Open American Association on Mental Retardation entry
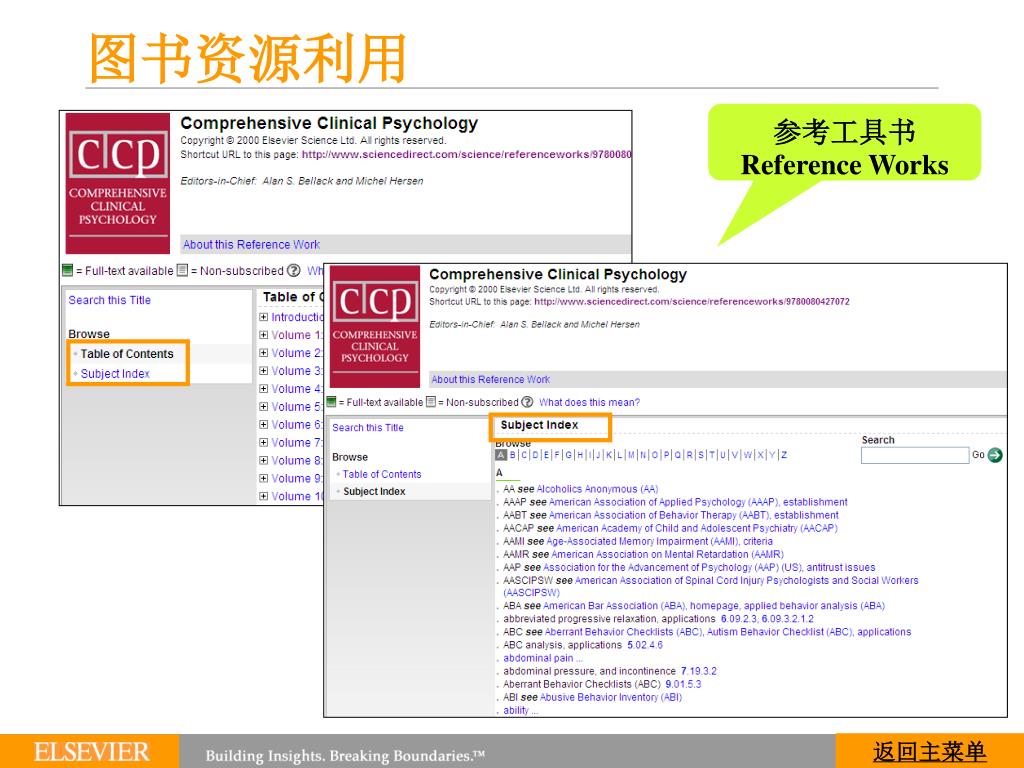 point(667,554)
